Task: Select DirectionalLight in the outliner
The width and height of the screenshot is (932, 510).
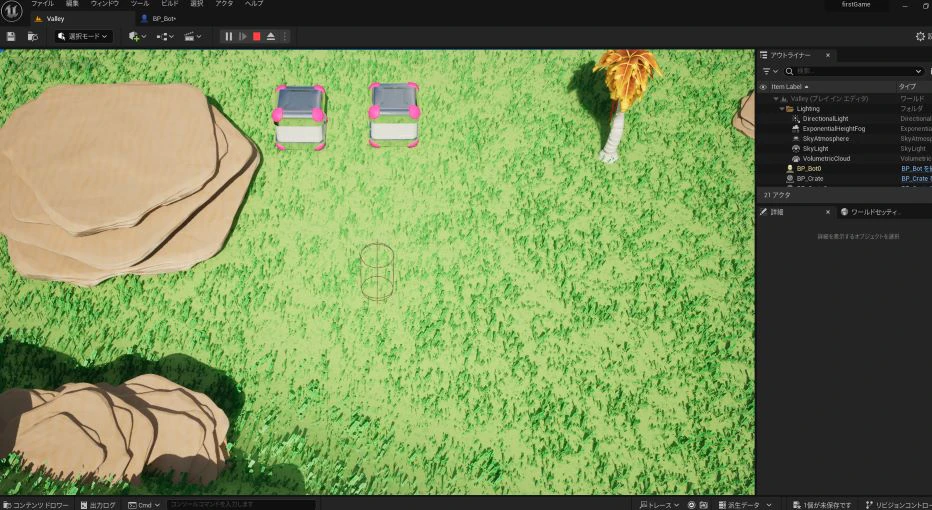Action: click(x=825, y=119)
